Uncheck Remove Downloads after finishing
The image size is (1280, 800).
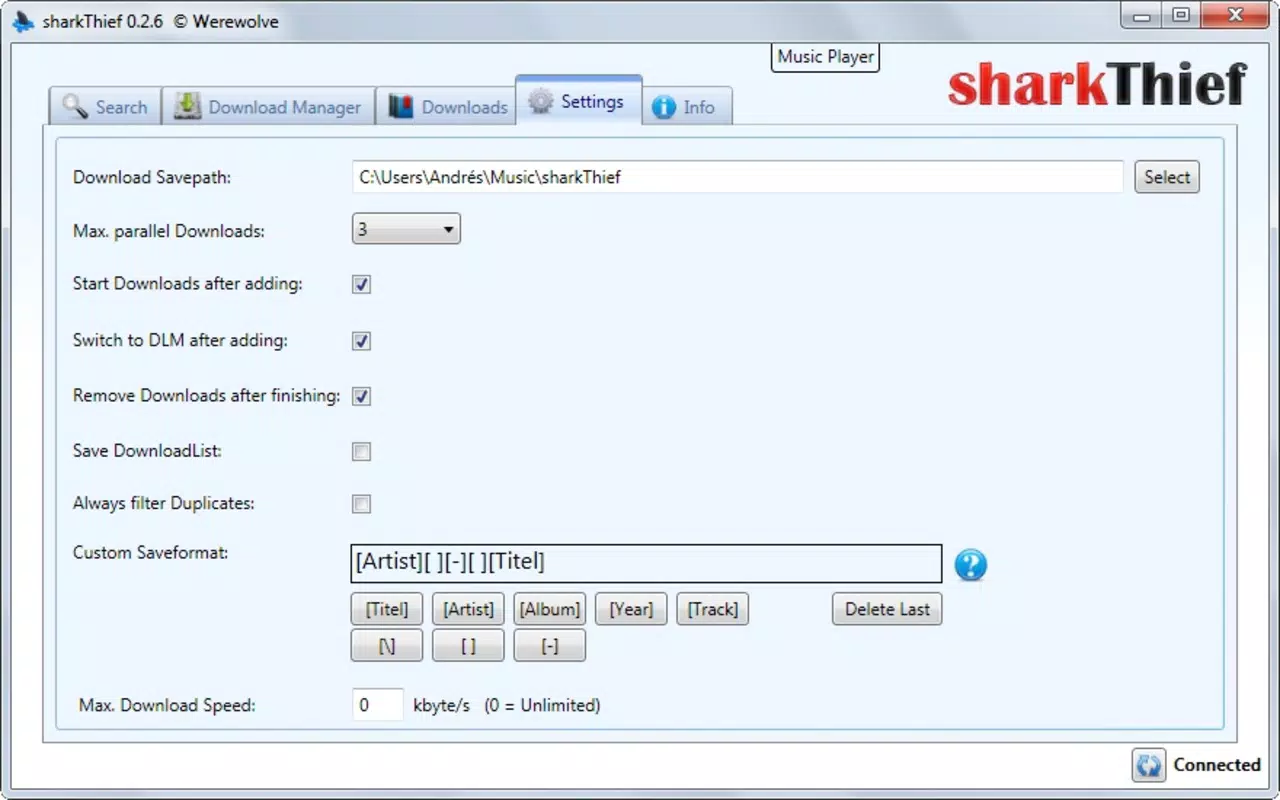pyautogui.click(x=361, y=396)
